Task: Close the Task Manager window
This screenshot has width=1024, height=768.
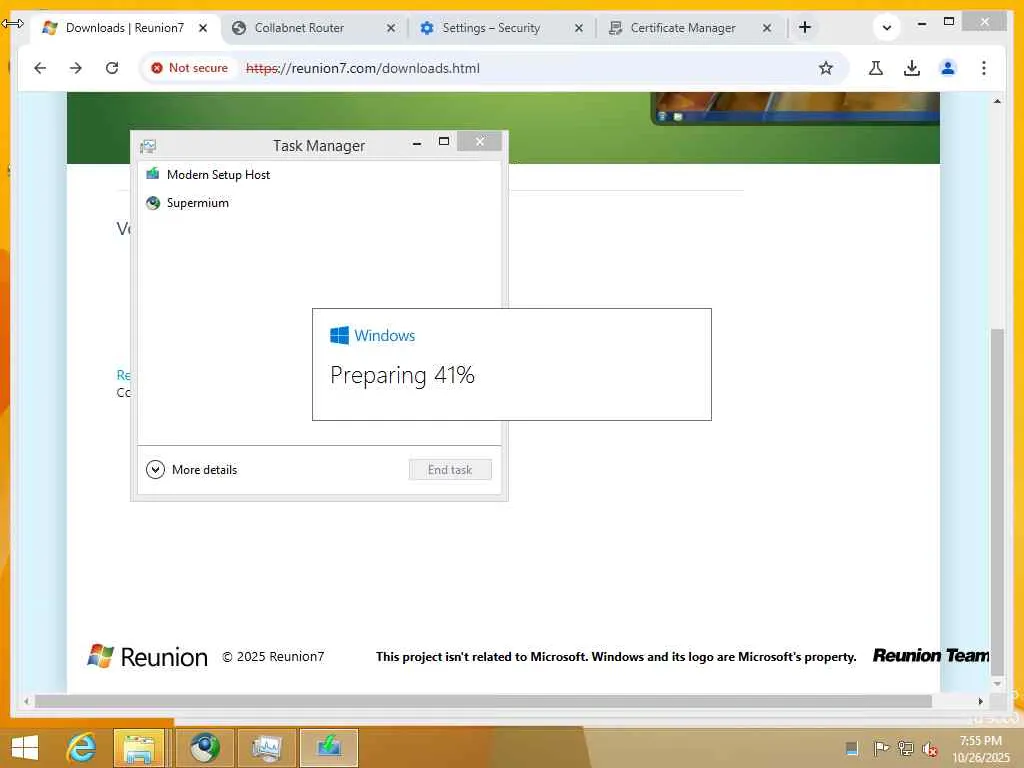Action: [x=480, y=141]
